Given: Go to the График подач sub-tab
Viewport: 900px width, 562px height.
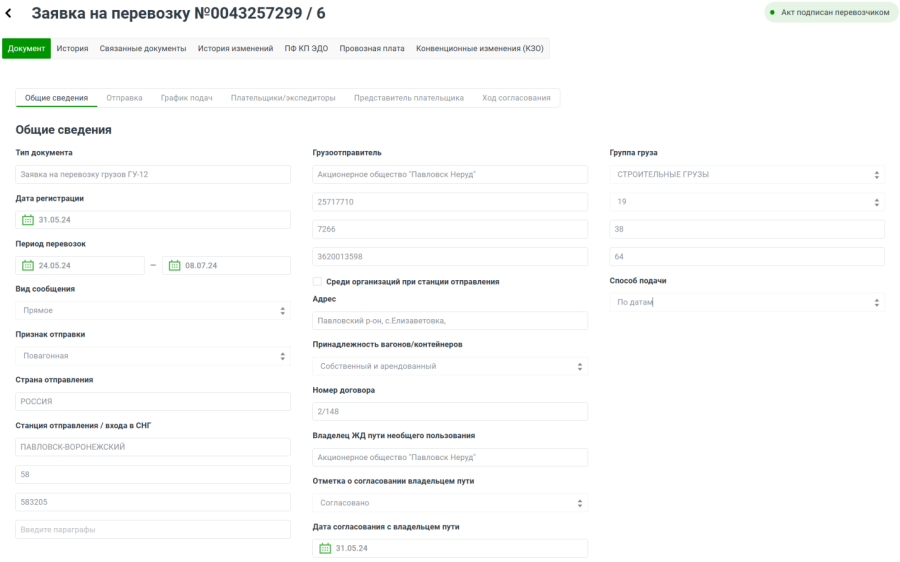Looking at the screenshot, I should click(x=186, y=98).
